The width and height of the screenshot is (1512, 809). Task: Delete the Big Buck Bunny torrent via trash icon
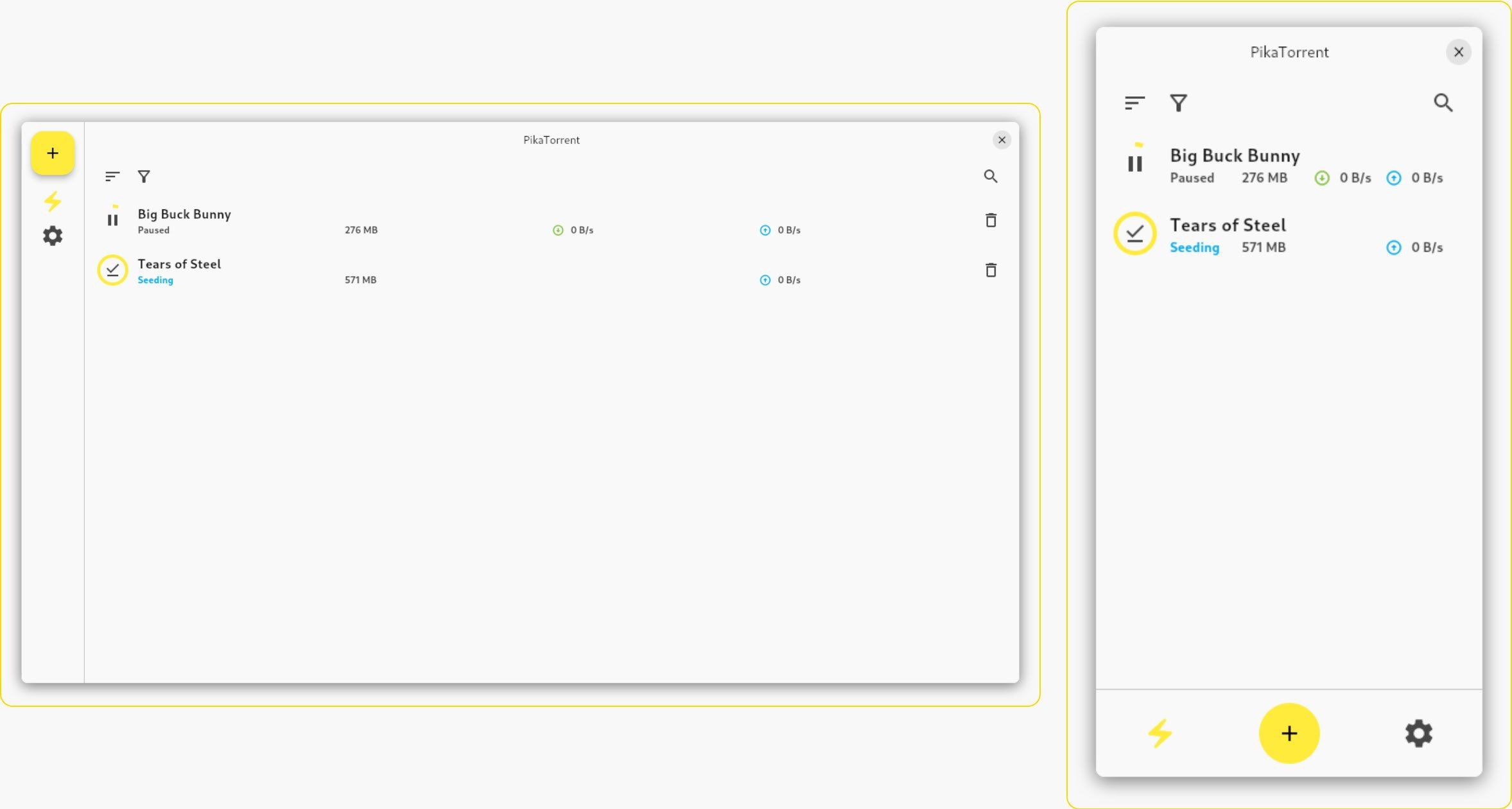[x=991, y=220]
